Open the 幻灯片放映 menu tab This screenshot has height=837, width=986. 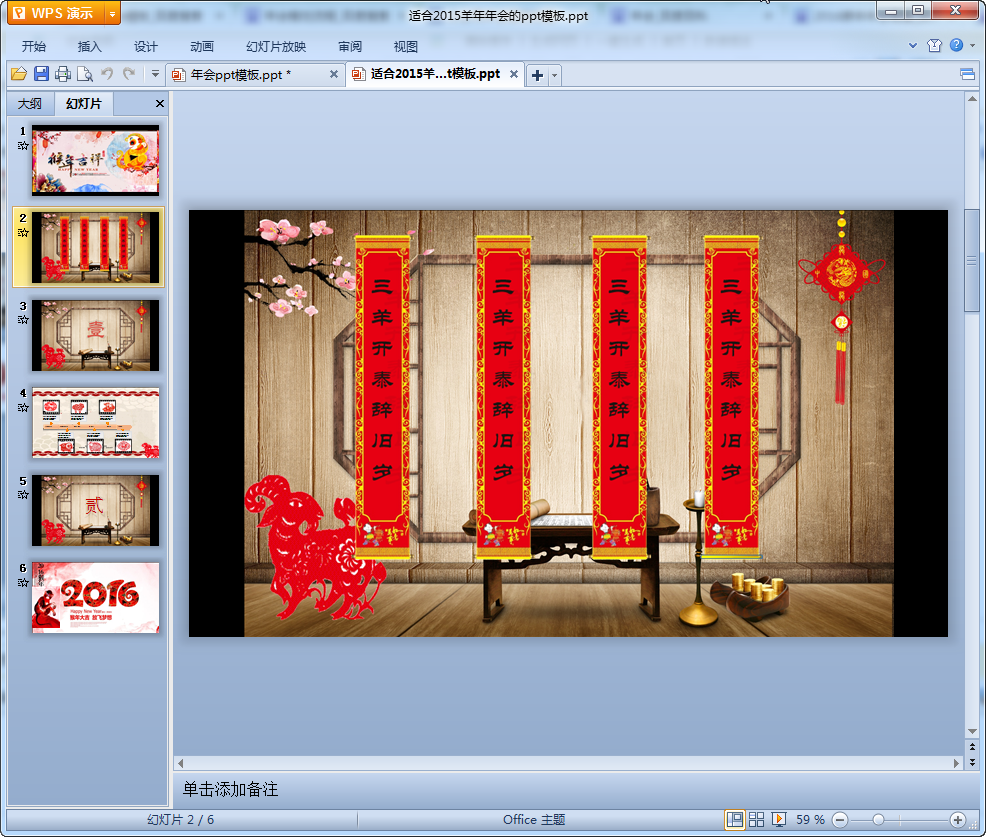coord(276,47)
